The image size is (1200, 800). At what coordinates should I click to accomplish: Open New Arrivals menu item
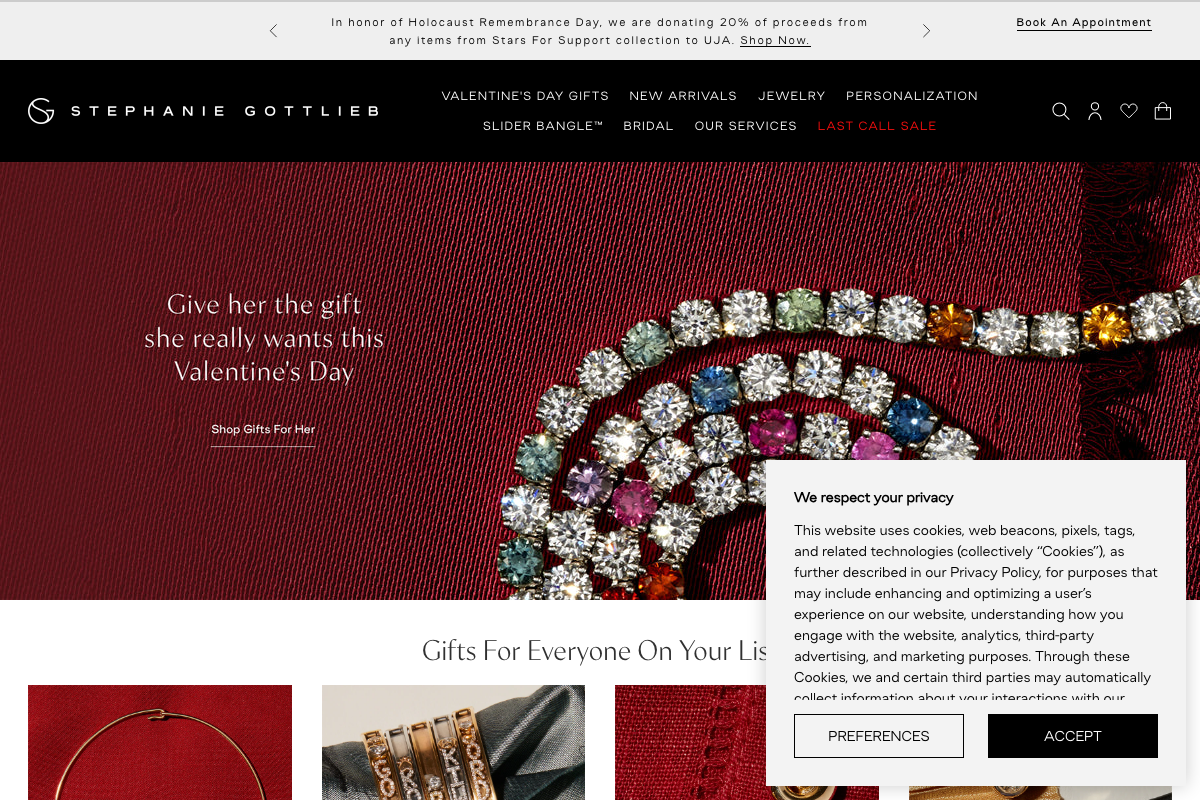click(x=683, y=96)
